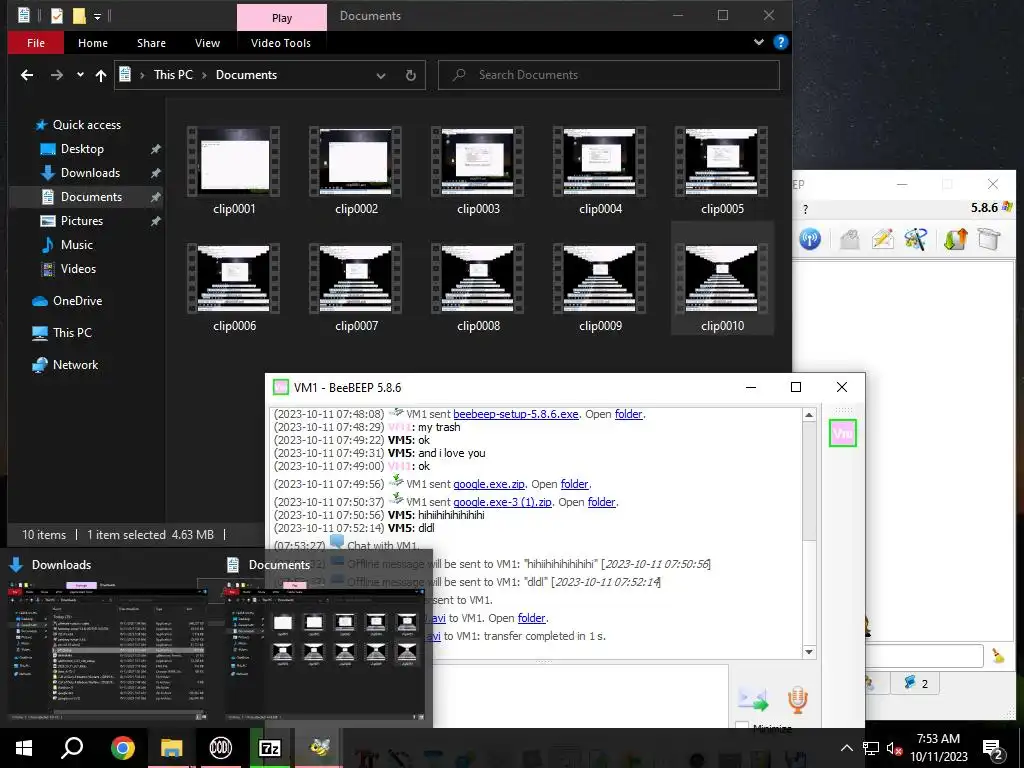This screenshot has height=768, width=1024.
Task: Open the Video Tools tab
Action: pyautogui.click(x=281, y=43)
